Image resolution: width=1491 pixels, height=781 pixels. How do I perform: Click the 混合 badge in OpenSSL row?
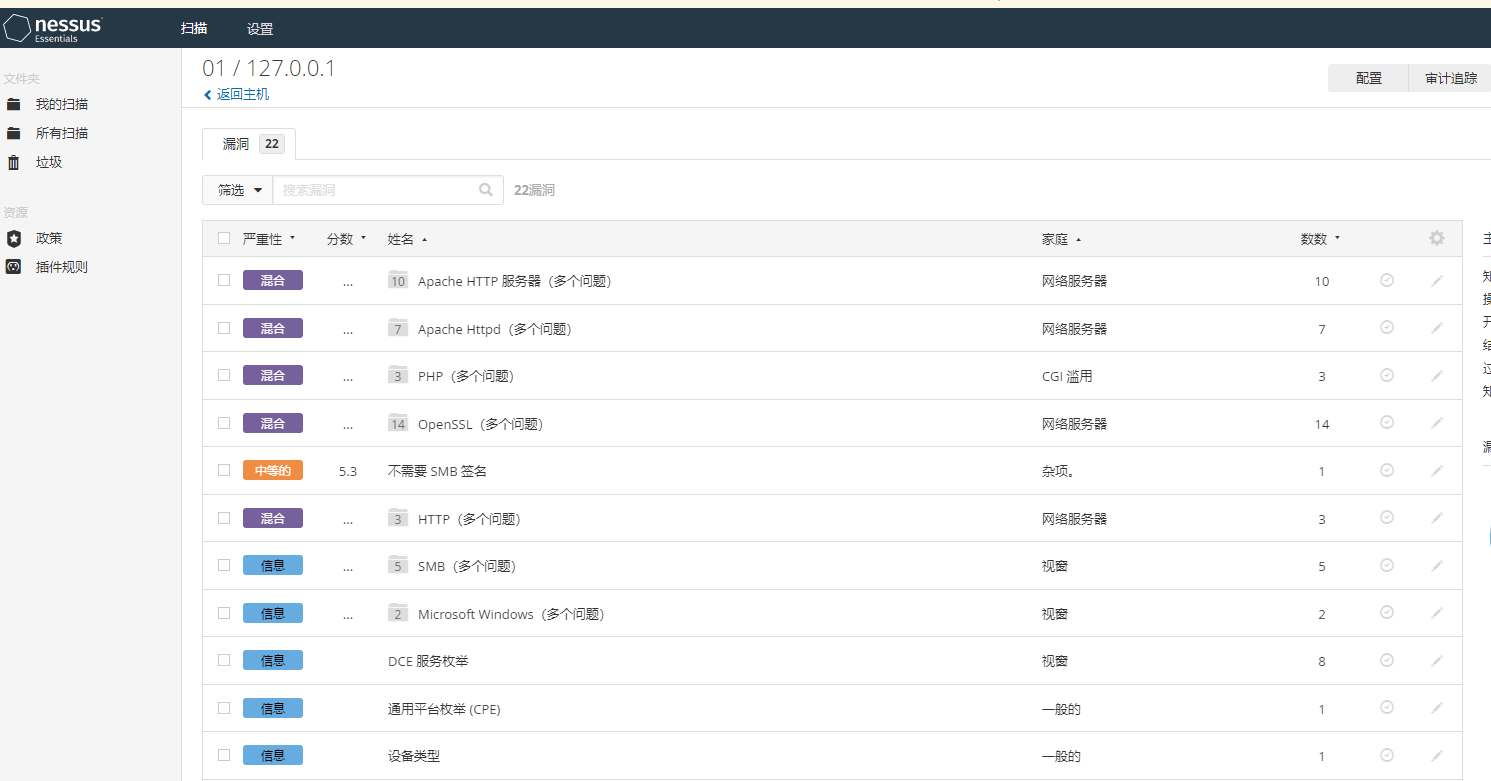(273, 423)
